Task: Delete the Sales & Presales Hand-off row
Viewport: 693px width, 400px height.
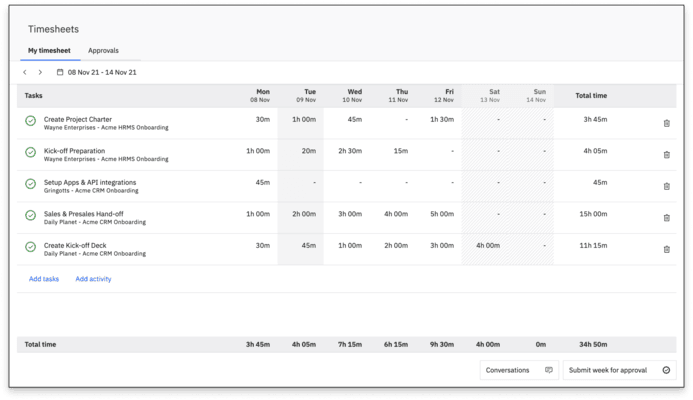Action: point(666,217)
